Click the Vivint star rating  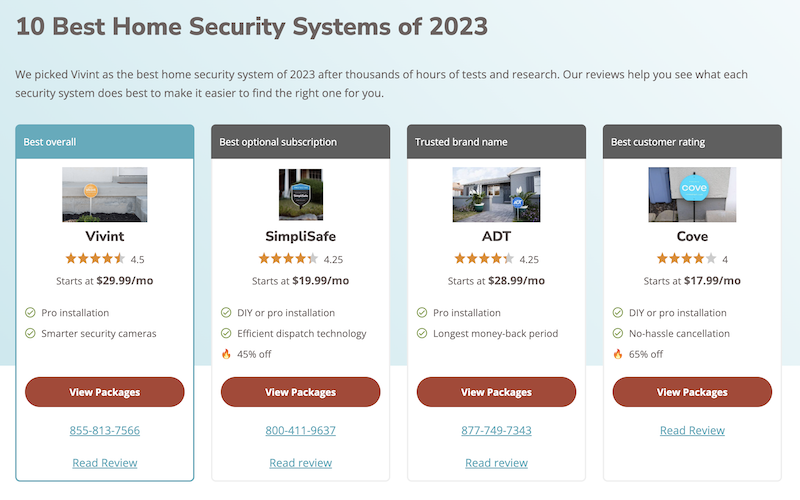point(96,259)
